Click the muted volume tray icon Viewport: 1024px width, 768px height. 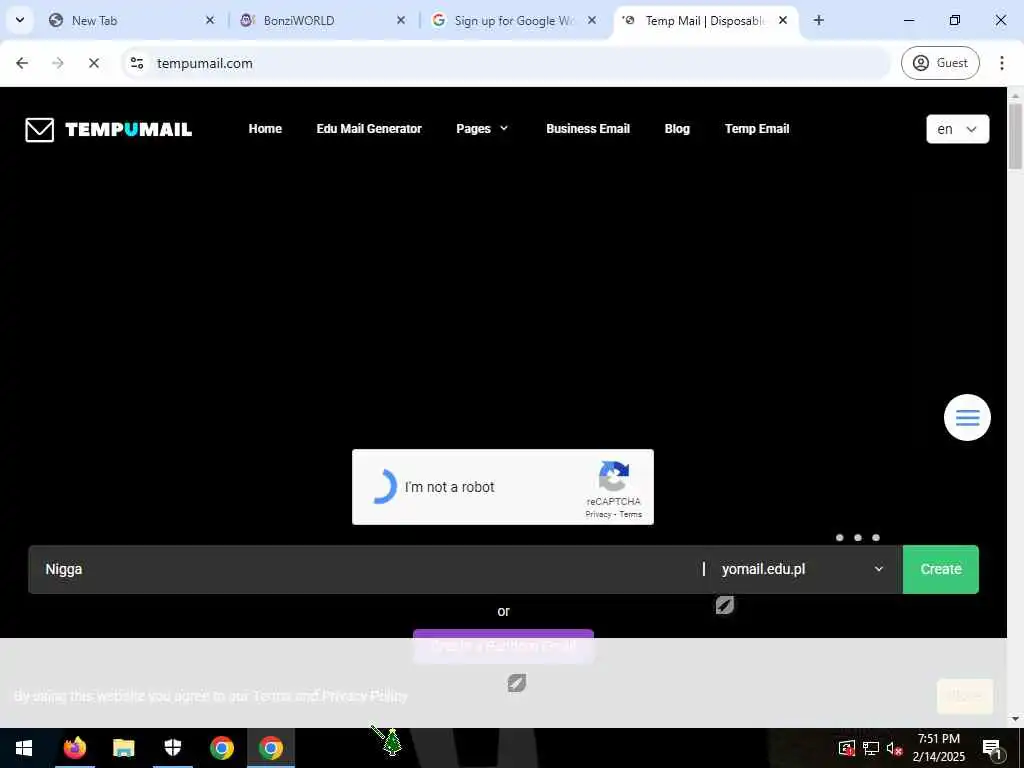pos(894,748)
